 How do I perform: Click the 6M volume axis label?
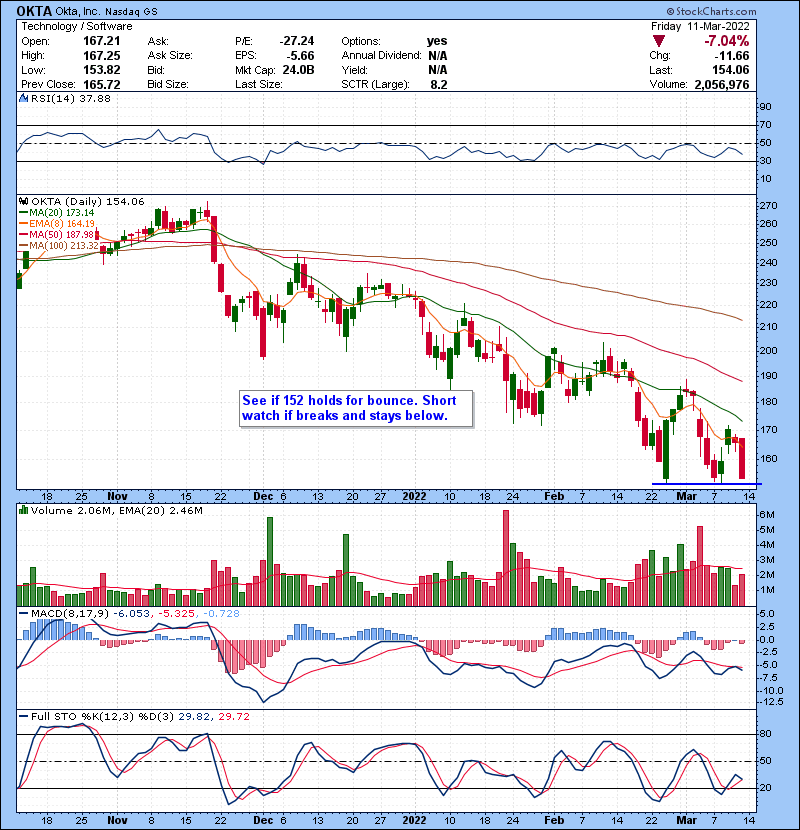click(767, 515)
